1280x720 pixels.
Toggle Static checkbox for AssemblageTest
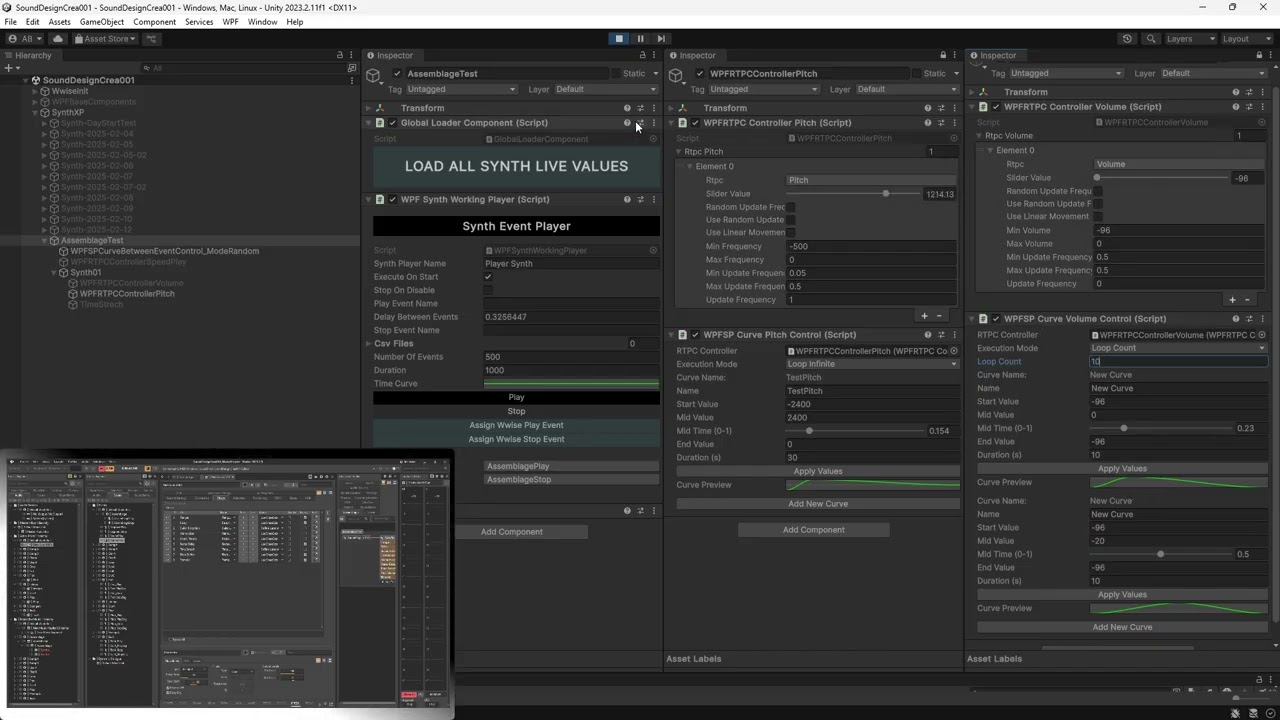click(614, 74)
